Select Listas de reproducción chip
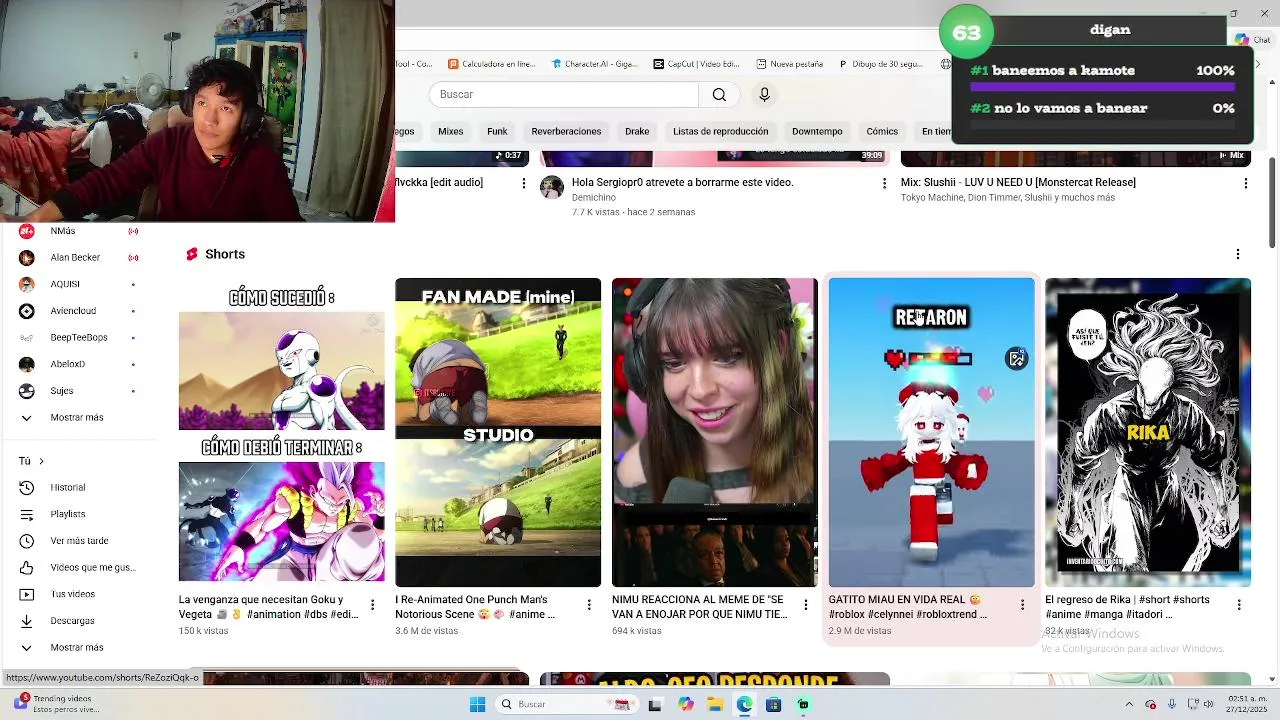Viewport: 1280px width, 720px height. 720,131
